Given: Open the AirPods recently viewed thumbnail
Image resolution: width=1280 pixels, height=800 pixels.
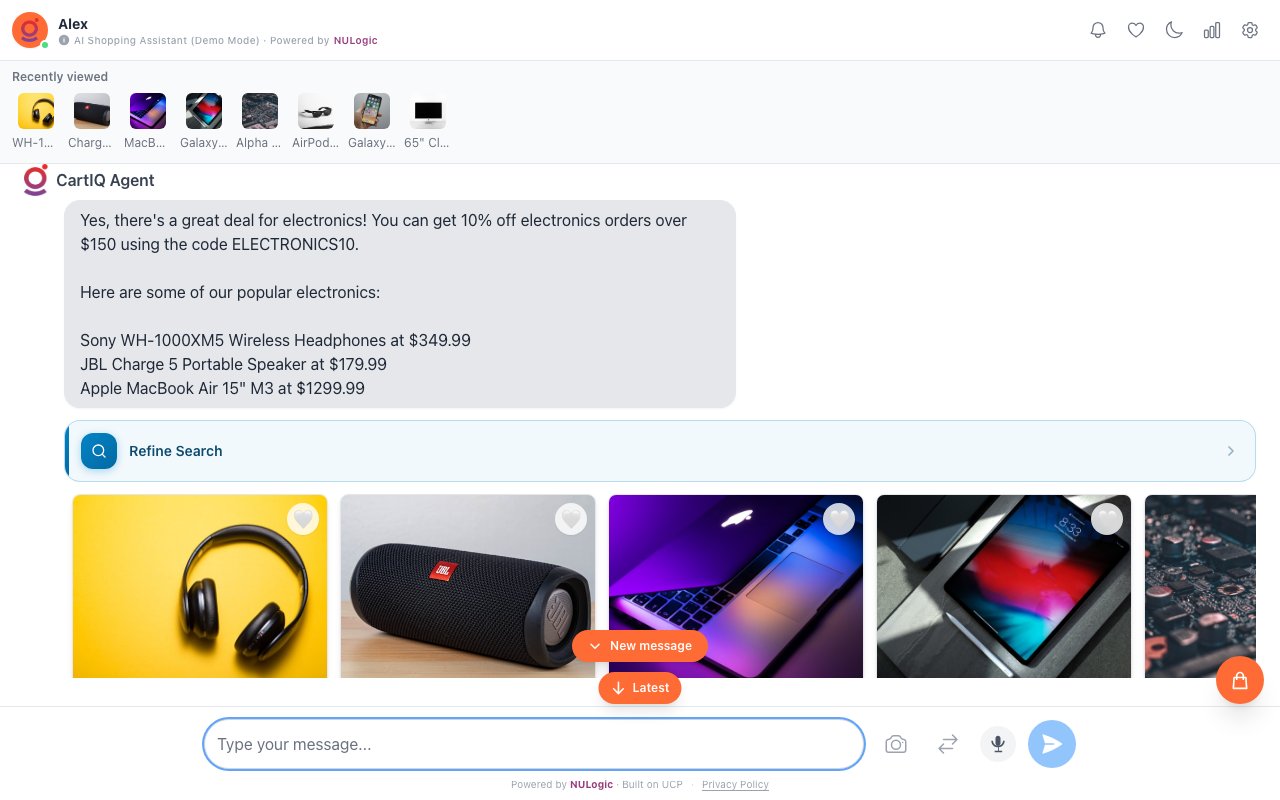Looking at the screenshot, I should pyautogui.click(x=316, y=121).
